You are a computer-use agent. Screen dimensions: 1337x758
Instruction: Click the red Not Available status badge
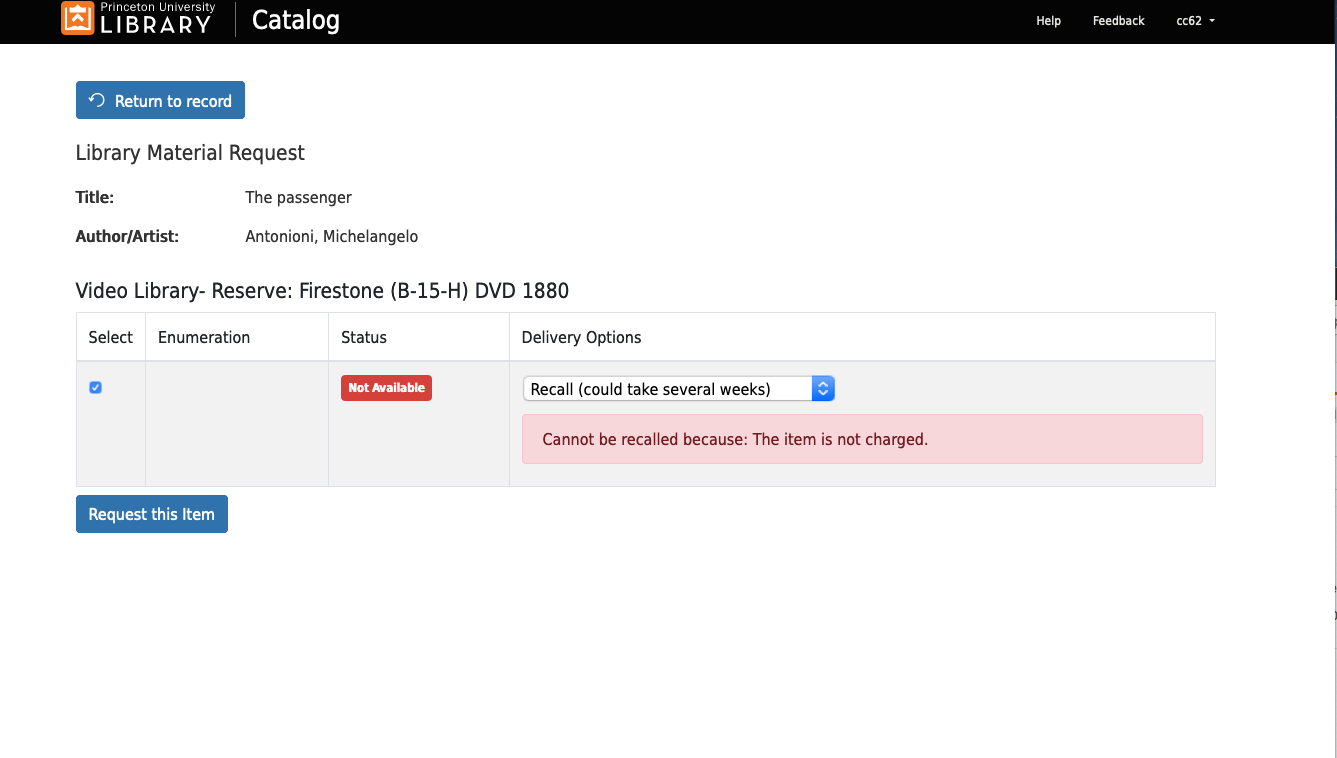tap(386, 388)
